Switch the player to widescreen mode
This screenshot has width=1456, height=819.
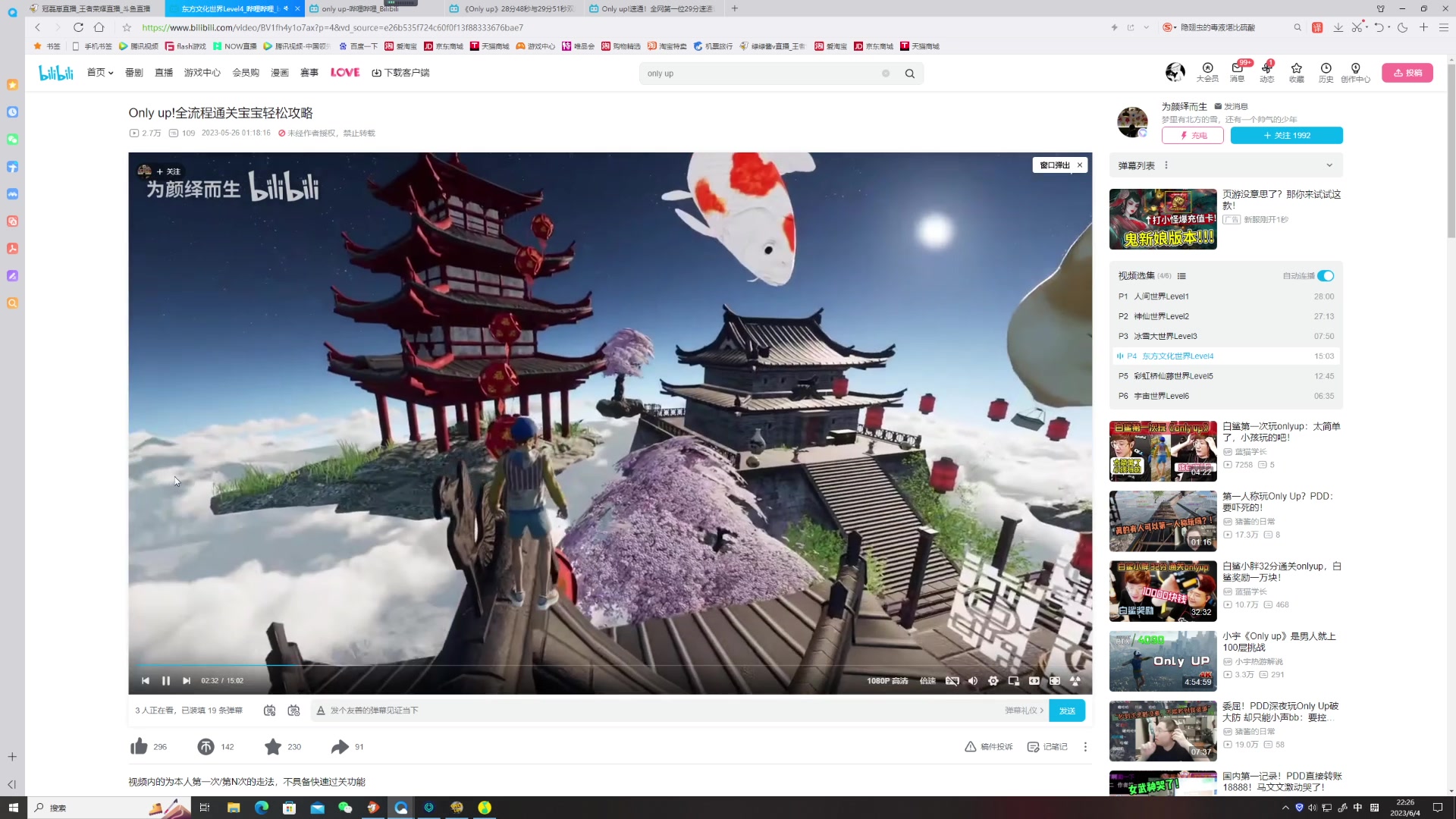pos(1034,681)
